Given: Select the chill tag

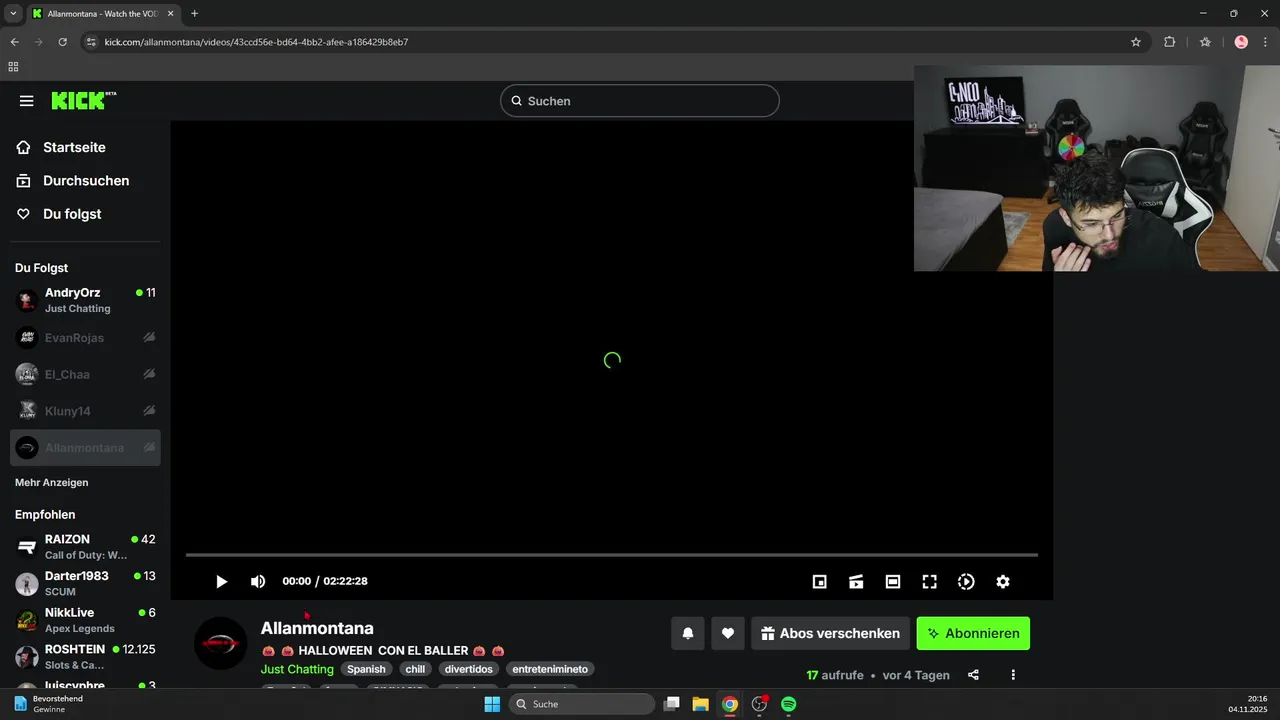Looking at the screenshot, I should (415, 669).
